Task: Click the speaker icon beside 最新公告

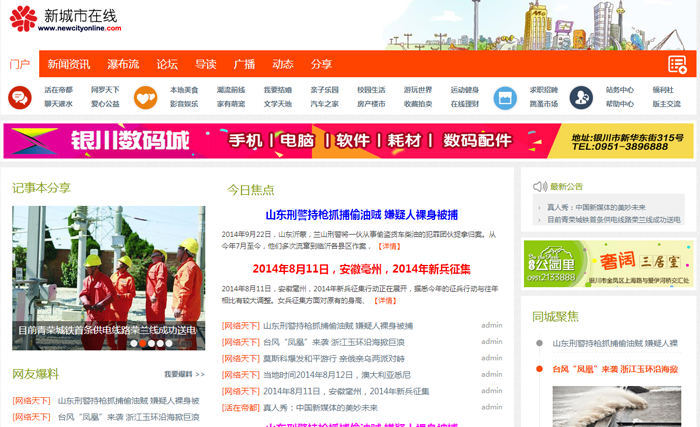Action: tap(540, 186)
